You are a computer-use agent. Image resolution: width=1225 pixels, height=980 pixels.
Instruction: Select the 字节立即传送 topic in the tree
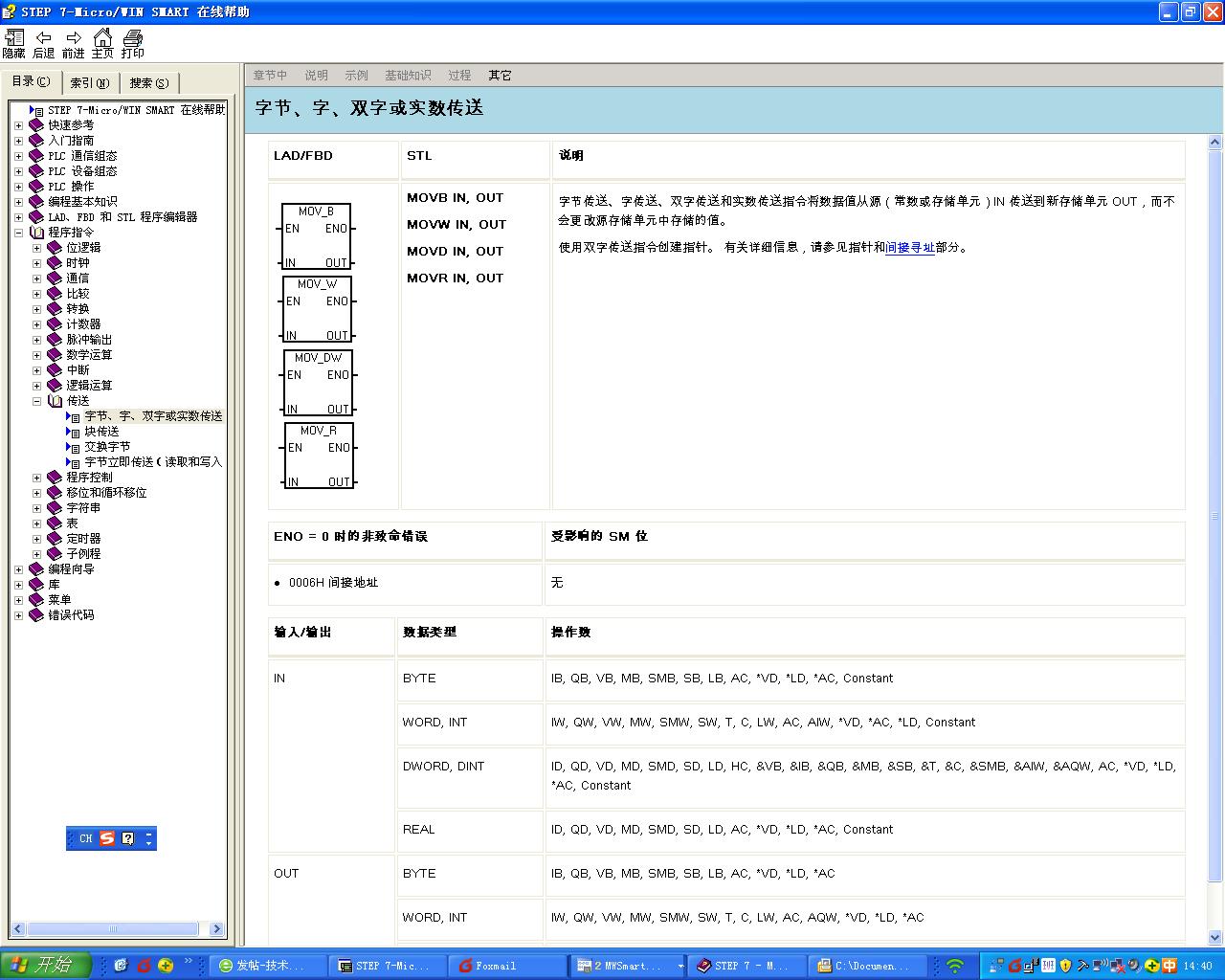[x=153, y=462]
